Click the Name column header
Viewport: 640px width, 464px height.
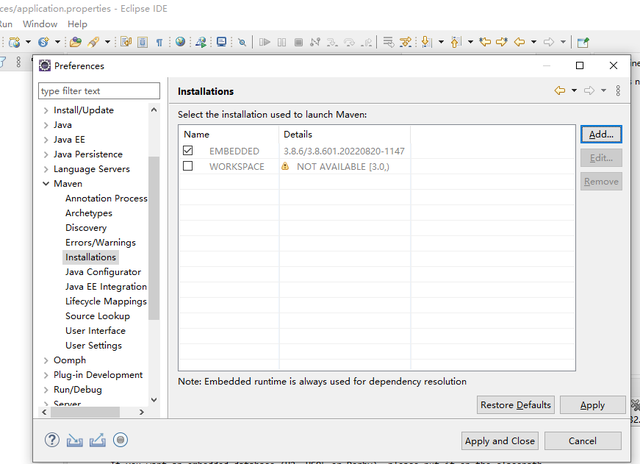[x=229, y=134]
